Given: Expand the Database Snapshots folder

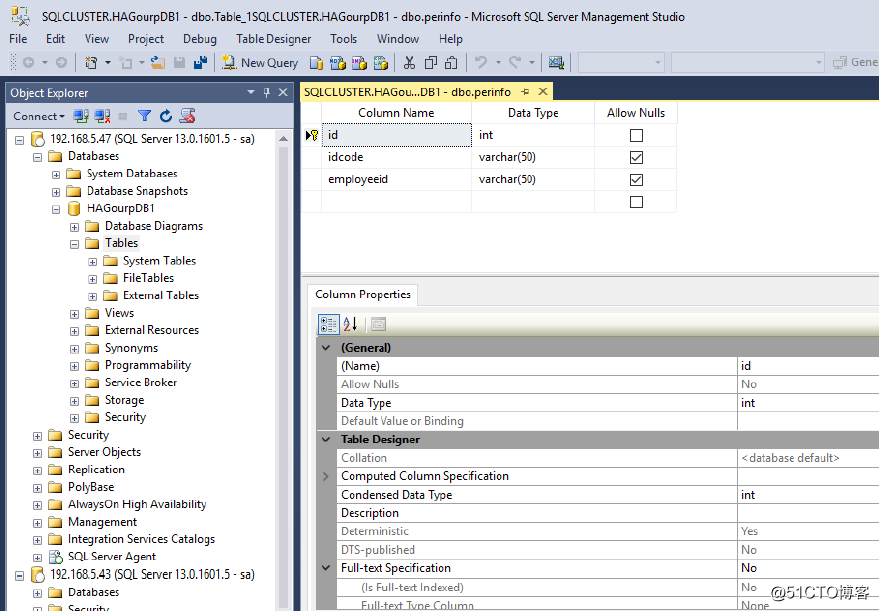Looking at the screenshot, I should 56,192.
